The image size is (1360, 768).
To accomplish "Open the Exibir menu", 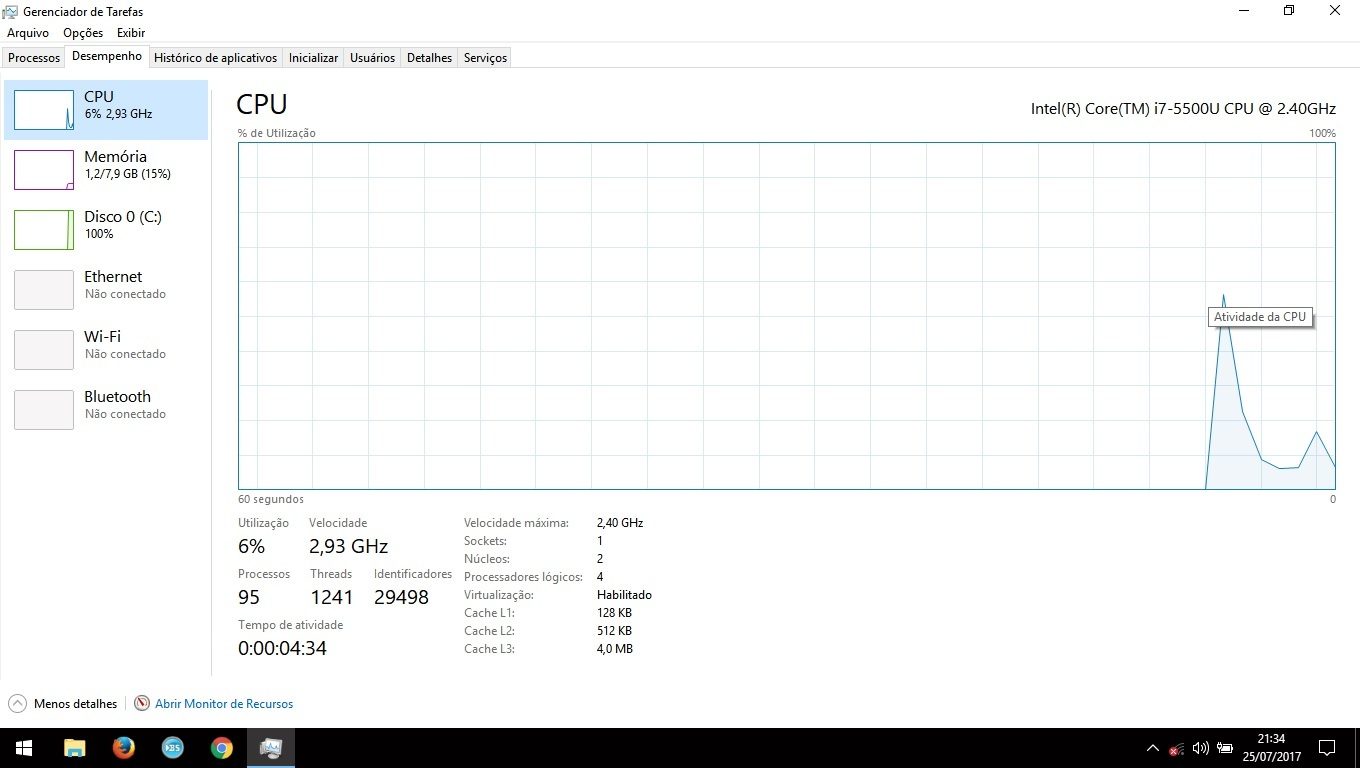I will [x=131, y=33].
